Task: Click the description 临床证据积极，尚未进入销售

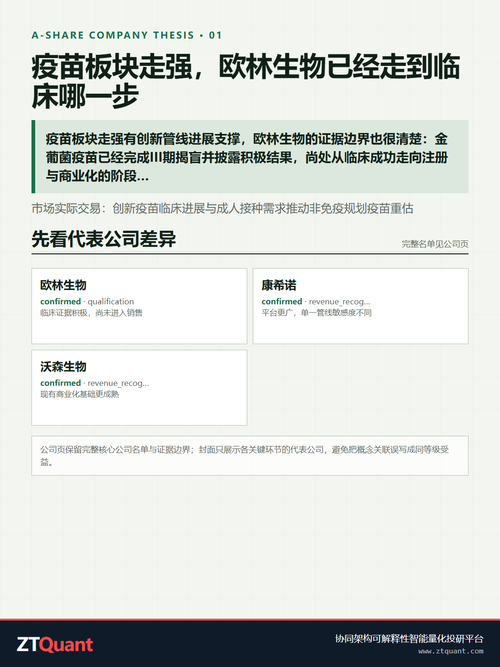Action: (x=91, y=313)
